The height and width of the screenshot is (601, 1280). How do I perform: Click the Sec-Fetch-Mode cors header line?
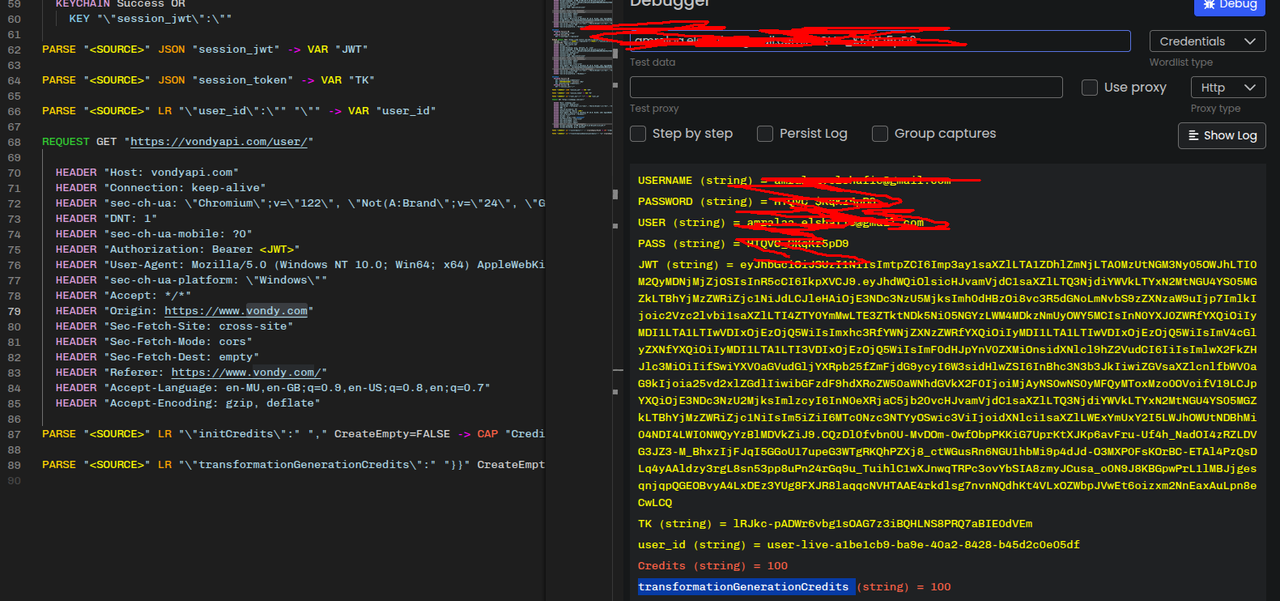[154, 341]
